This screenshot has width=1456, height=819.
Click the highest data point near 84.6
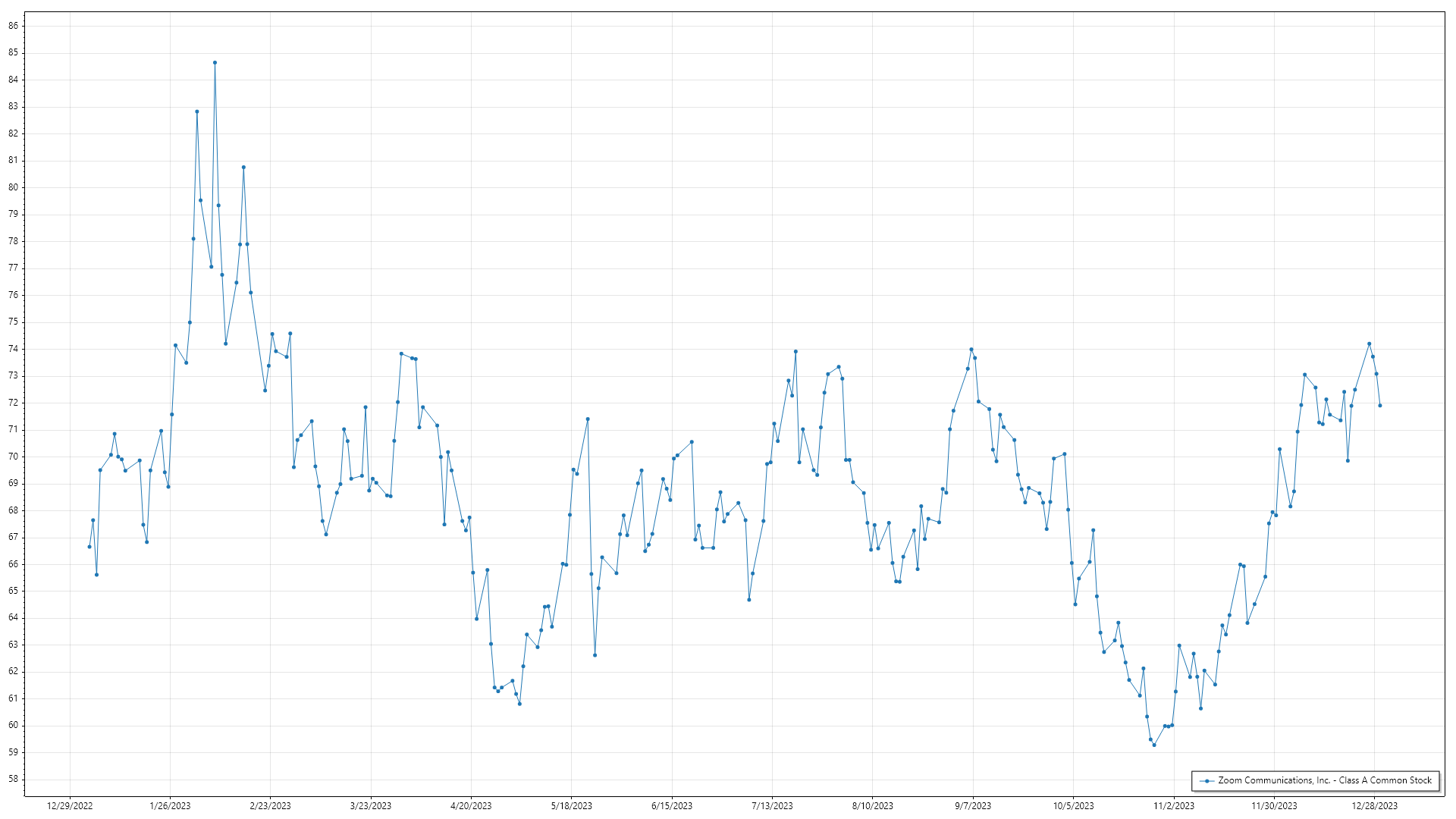pyautogui.click(x=215, y=63)
